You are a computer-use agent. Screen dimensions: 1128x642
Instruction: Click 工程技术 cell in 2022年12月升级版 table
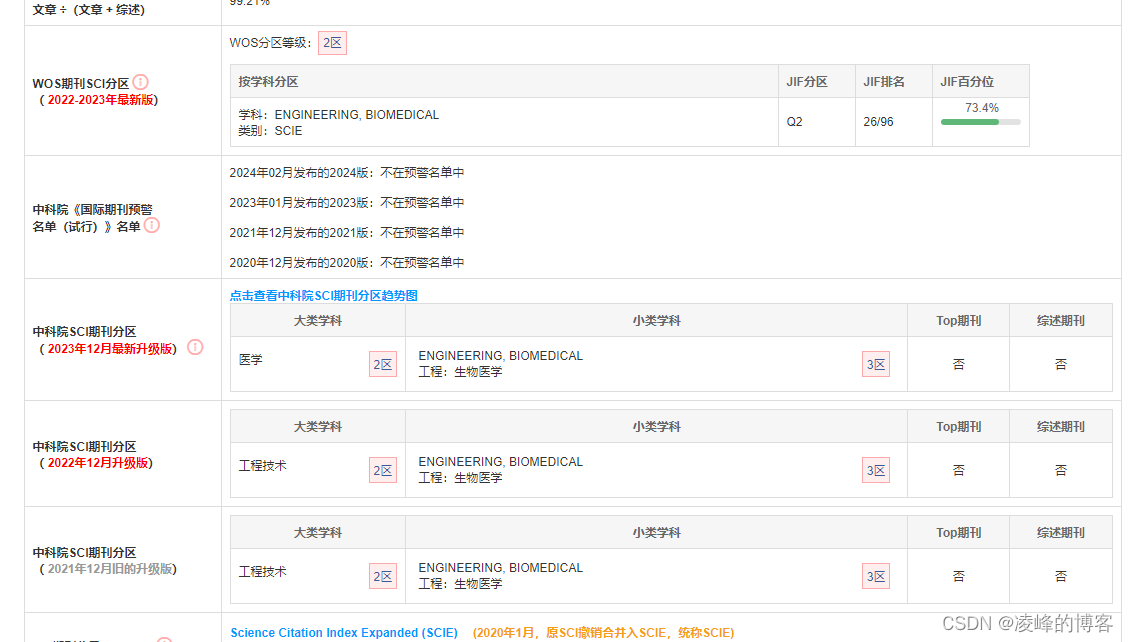(x=263, y=466)
